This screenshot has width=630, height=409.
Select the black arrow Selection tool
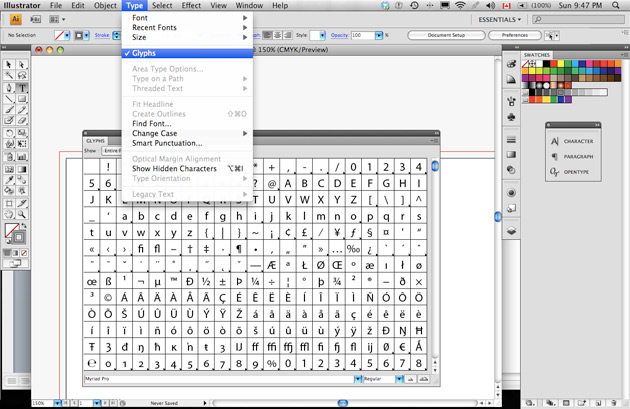point(9,64)
